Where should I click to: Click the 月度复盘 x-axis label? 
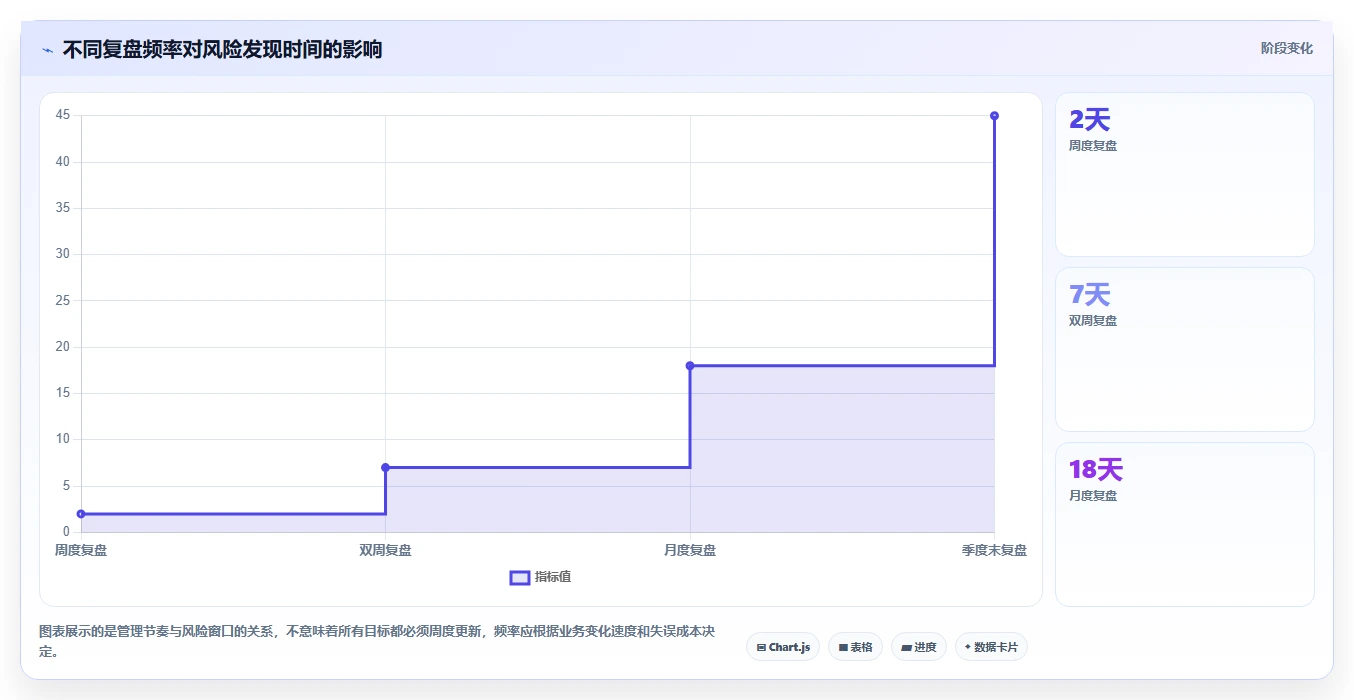(690, 550)
